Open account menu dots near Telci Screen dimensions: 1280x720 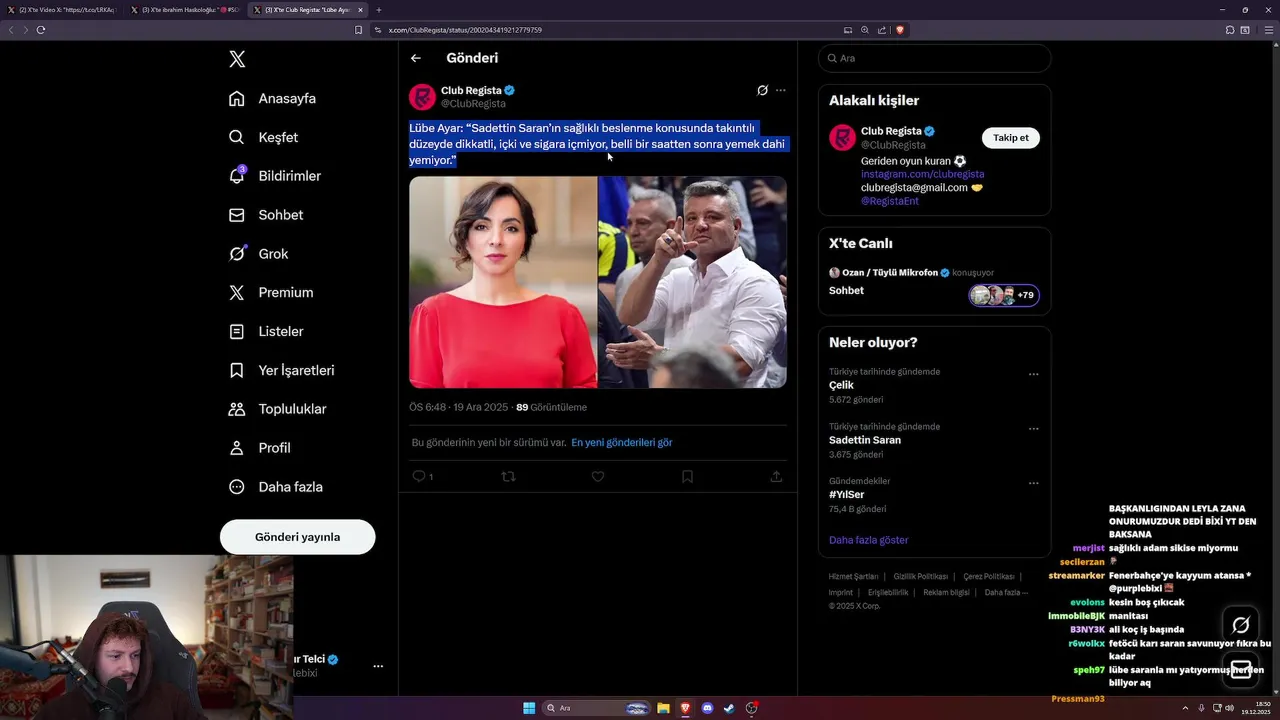point(378,666)
